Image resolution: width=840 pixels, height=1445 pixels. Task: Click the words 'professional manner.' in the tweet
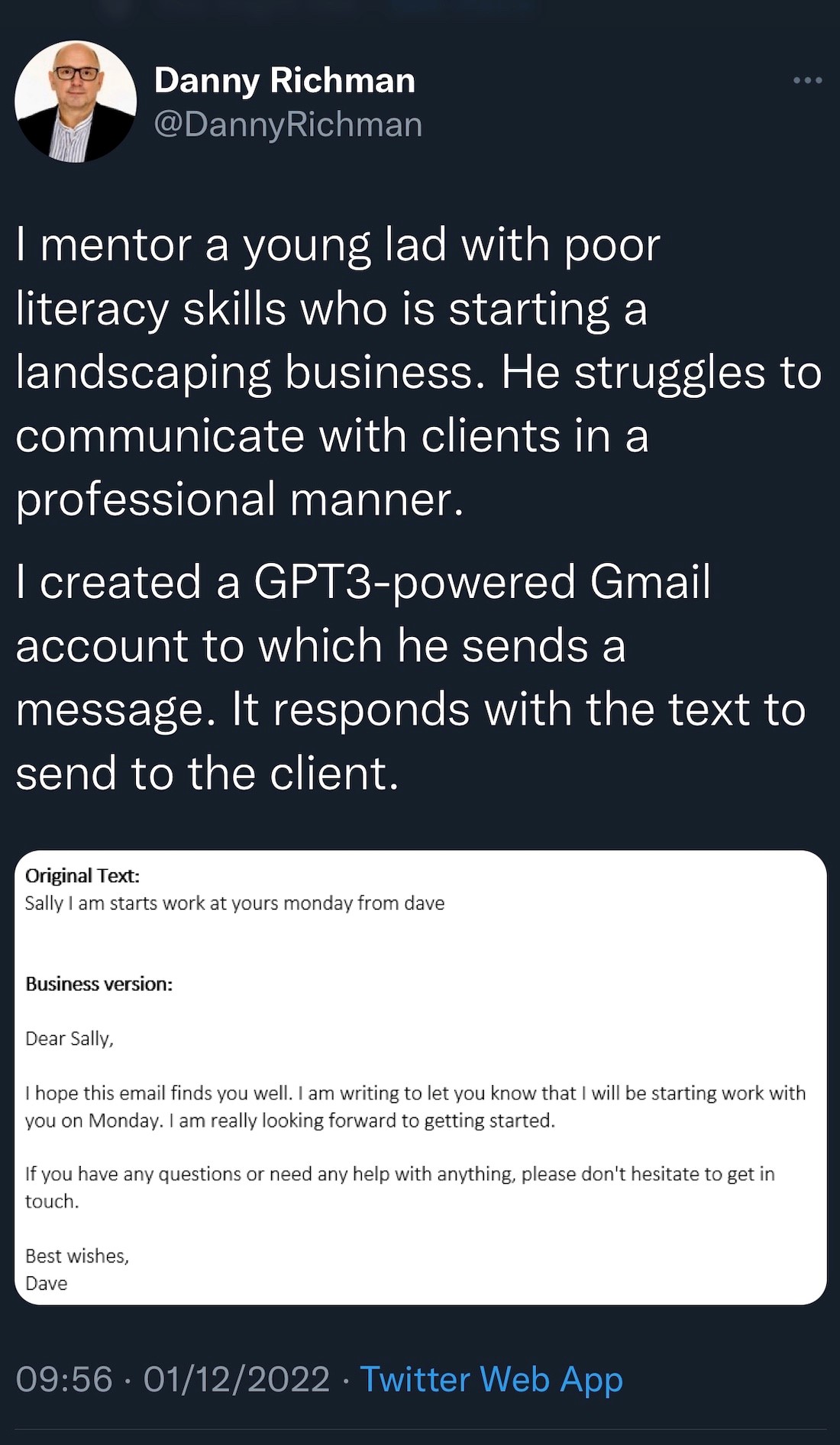point(240,500)
